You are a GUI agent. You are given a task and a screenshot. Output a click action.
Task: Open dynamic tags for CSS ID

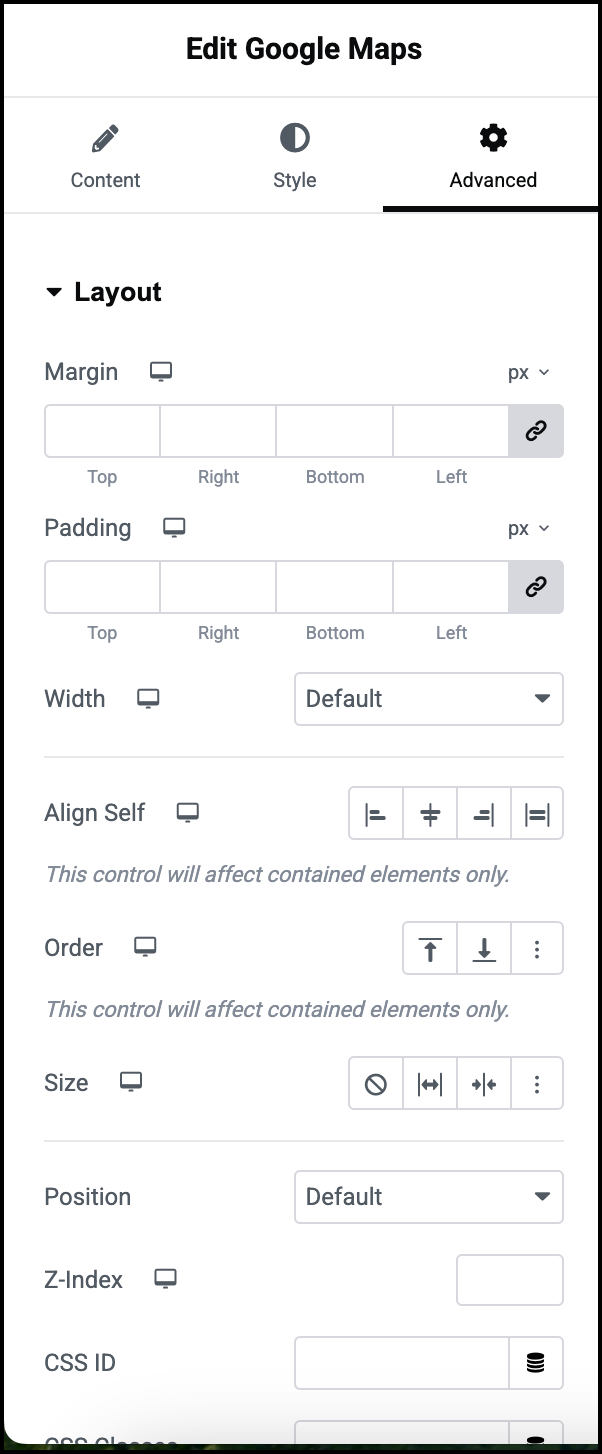(537, 1363)
